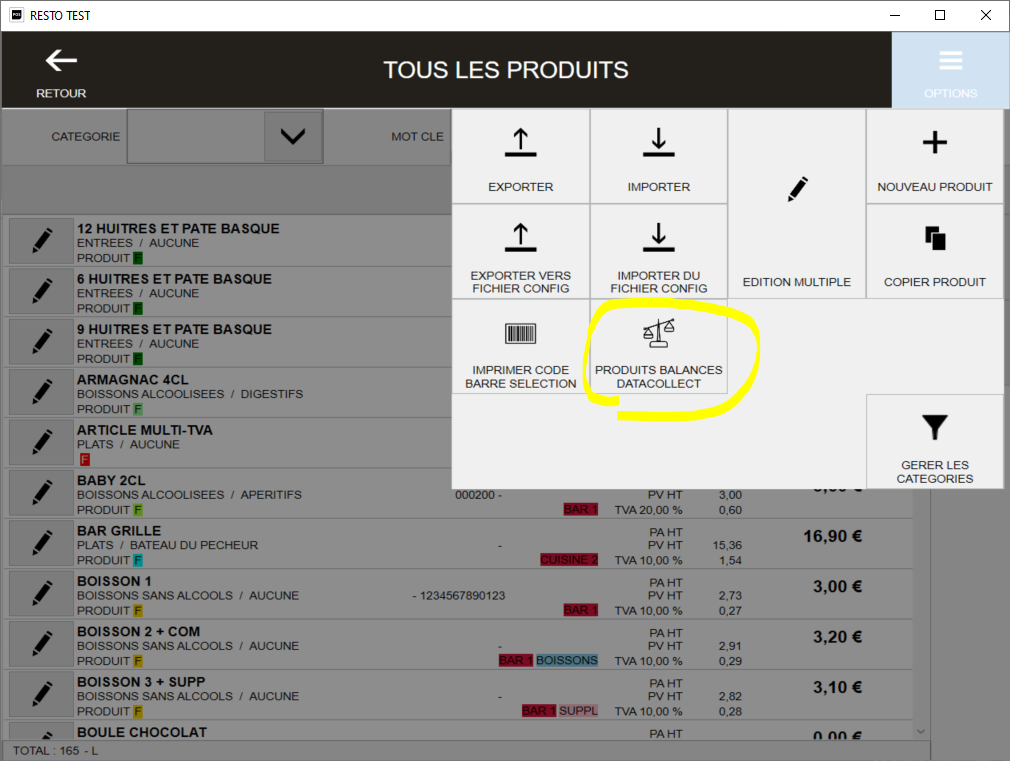This screenshot has width=1010, height=761.
Task: Edit BOISSON 2 + COM pencil icon
Action: click(x=42, y=644)
